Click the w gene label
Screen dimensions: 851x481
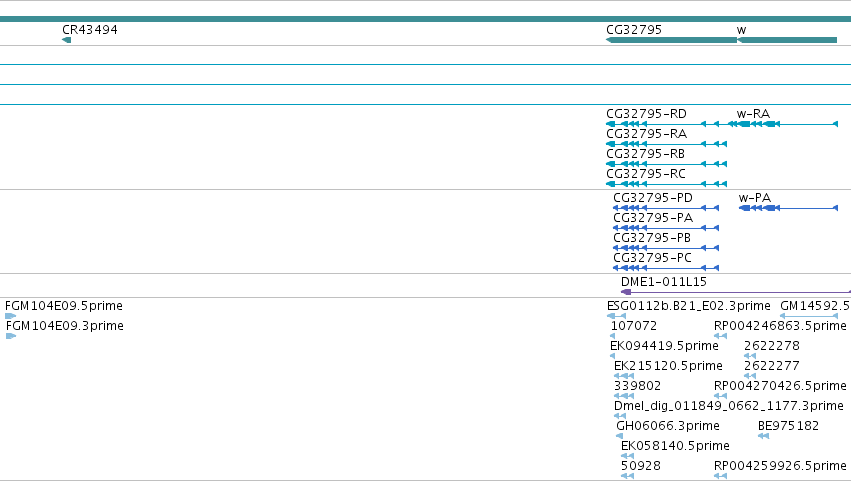(x=741, y=30)
